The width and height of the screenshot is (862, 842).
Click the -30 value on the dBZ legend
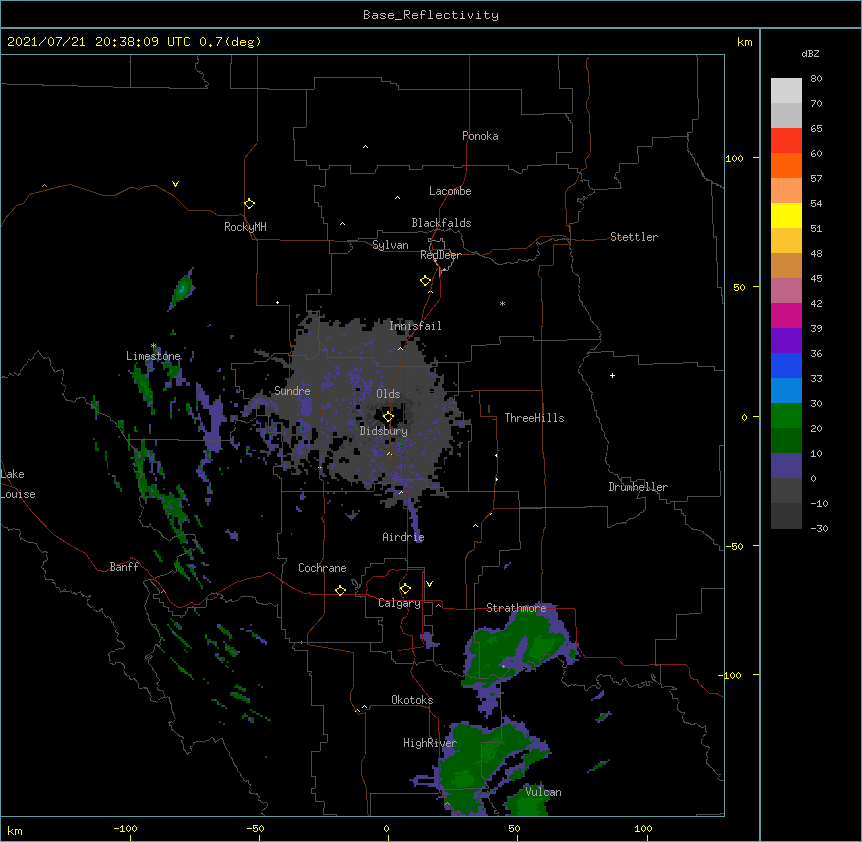[819, 528]
